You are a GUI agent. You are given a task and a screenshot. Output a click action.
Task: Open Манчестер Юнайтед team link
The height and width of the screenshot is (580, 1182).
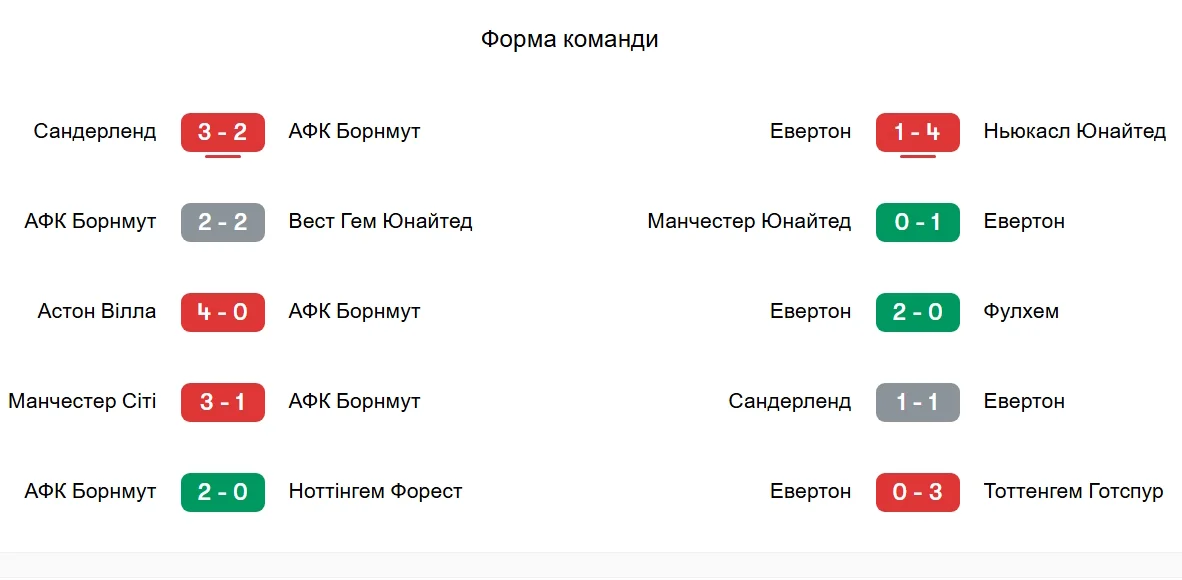(749, 221)
